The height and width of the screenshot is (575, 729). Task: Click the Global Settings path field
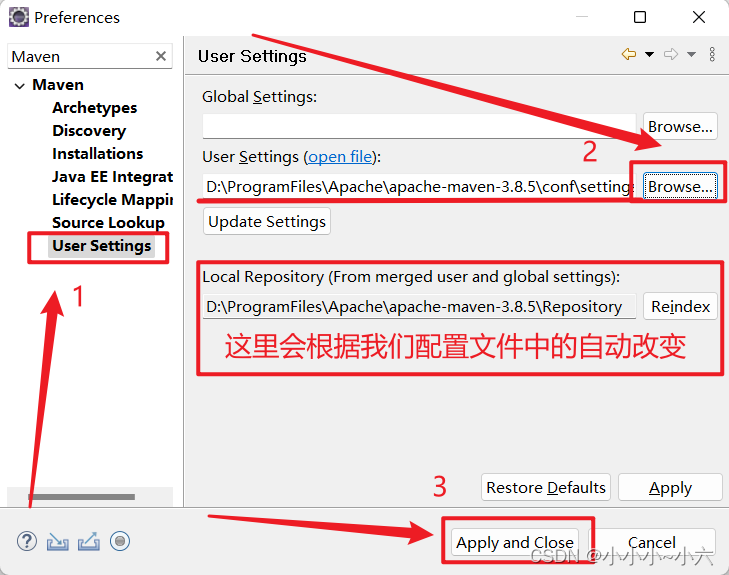419,126
